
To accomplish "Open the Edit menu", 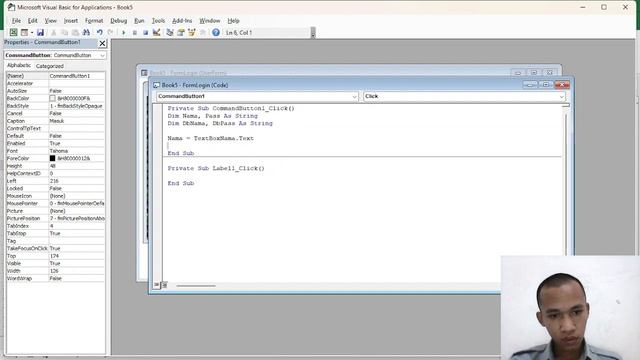I will click(33, 20).
